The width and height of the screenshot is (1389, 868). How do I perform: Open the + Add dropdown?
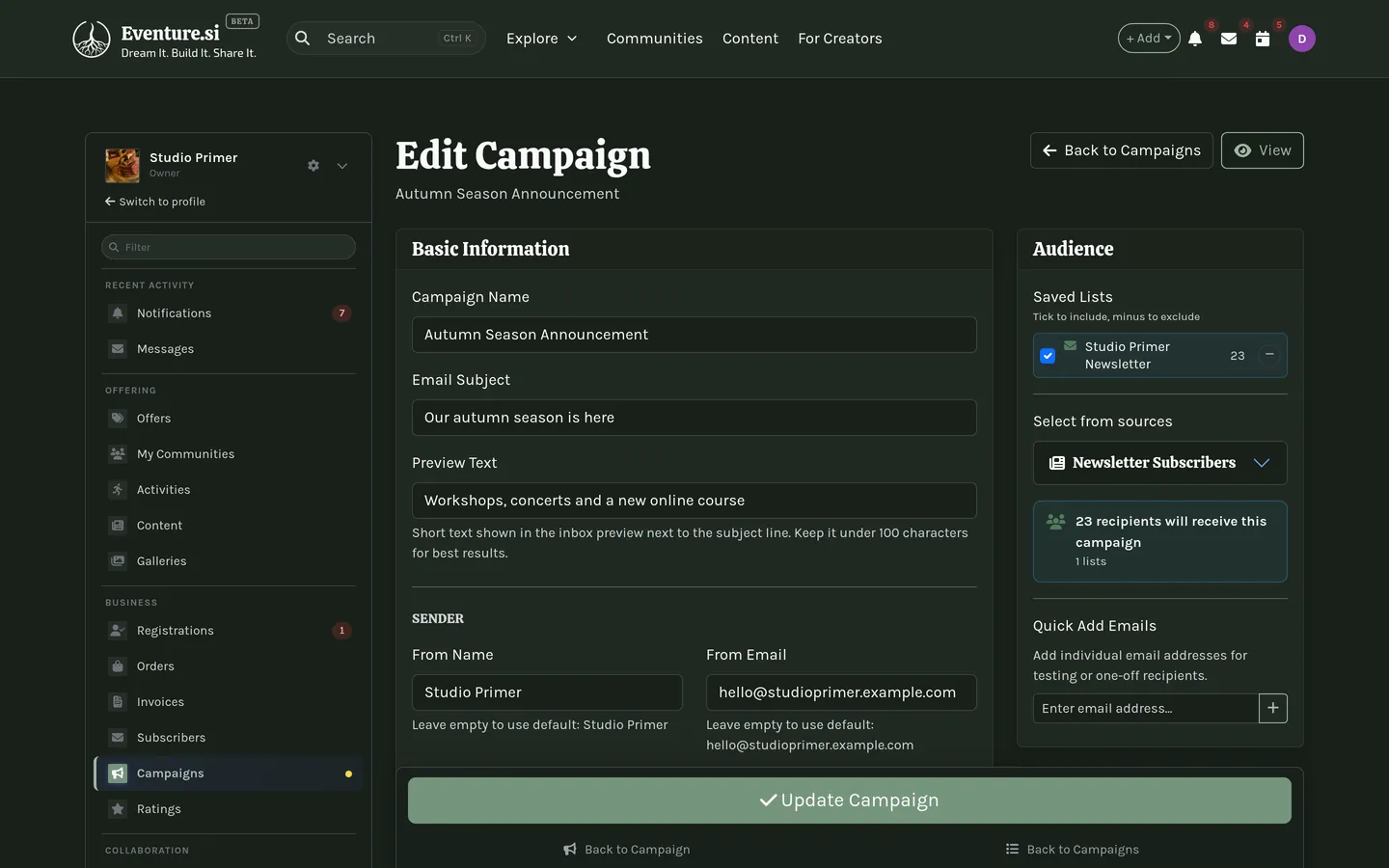pyautogui.click(x=1149, y=39)
